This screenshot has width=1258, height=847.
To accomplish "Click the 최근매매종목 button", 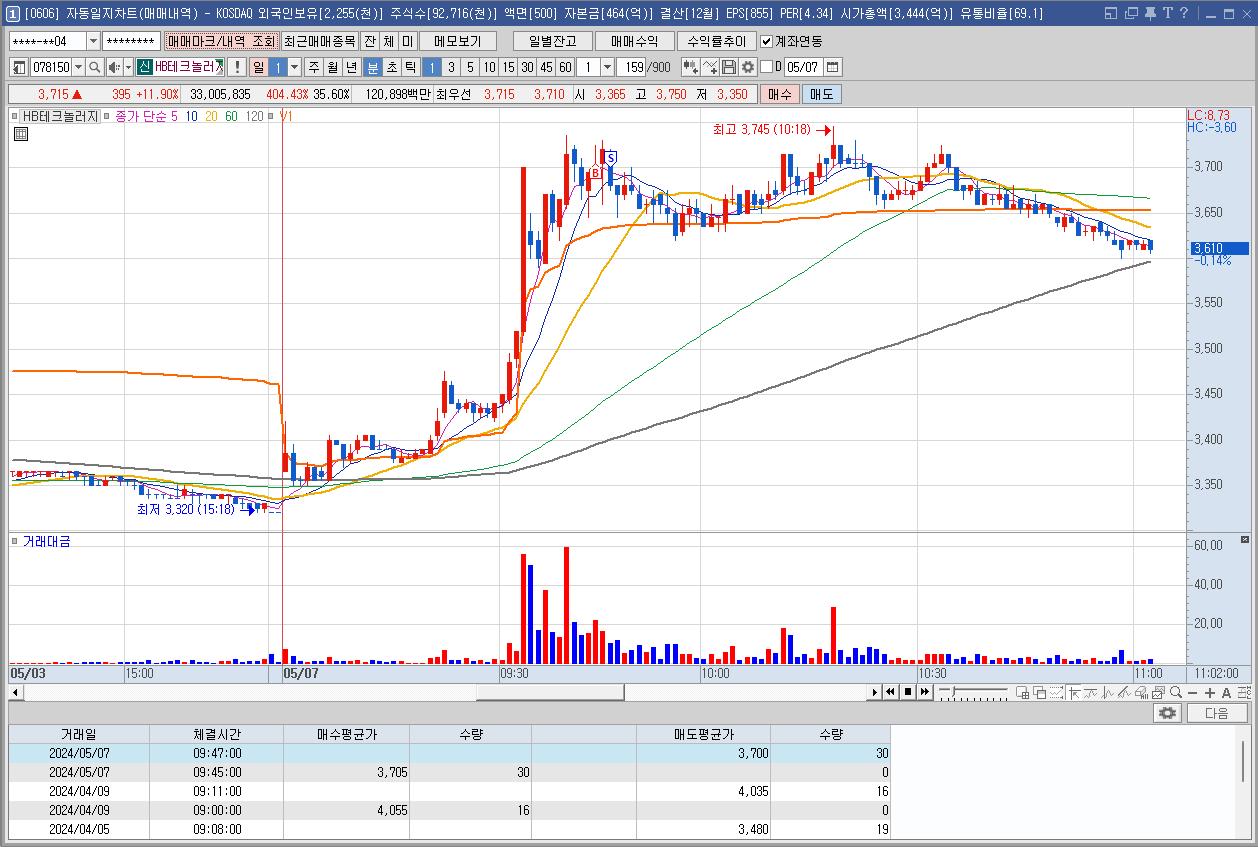I will click(x=319, y=41).
